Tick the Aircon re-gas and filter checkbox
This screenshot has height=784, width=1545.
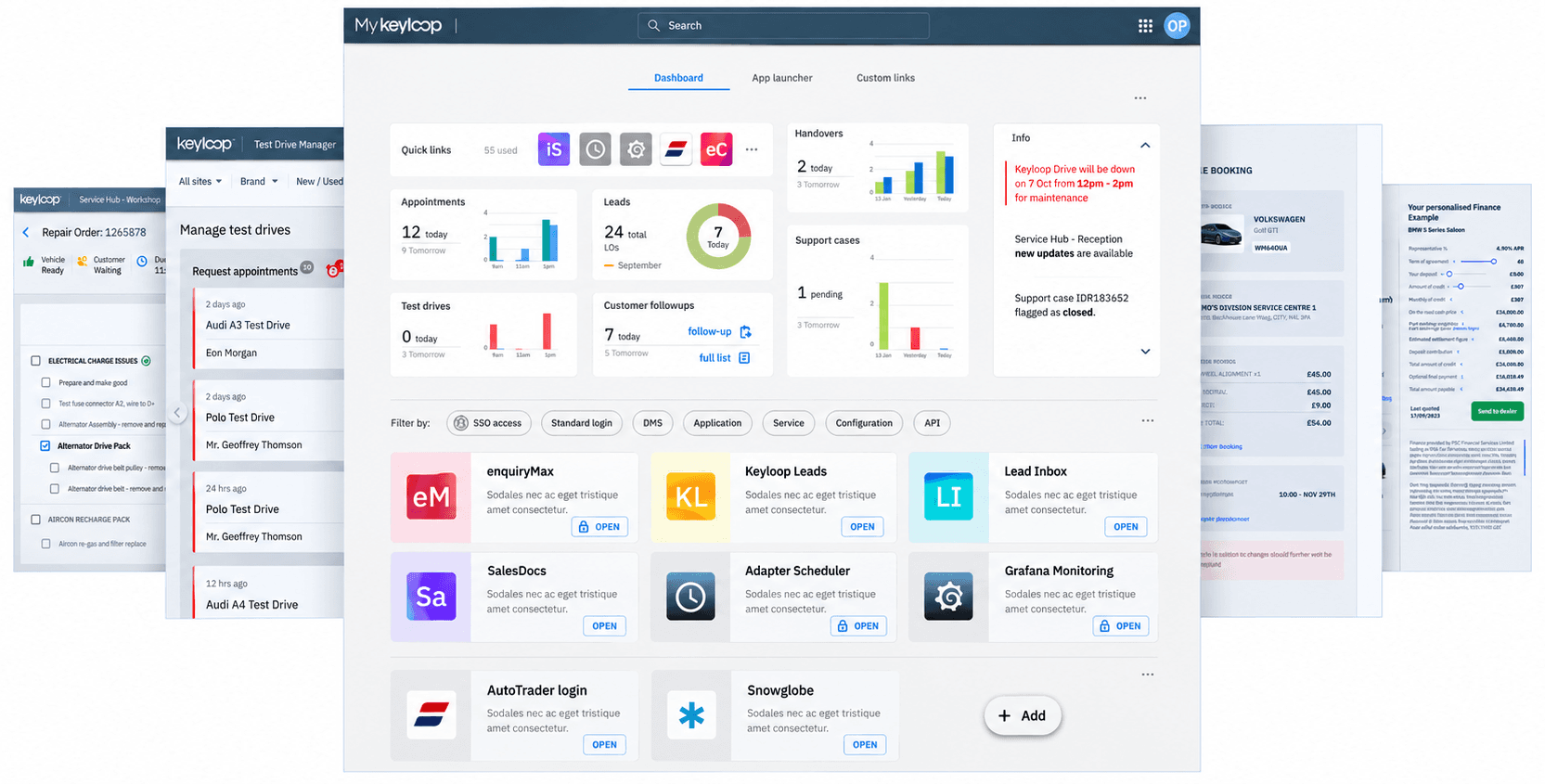tap(45, 544)
